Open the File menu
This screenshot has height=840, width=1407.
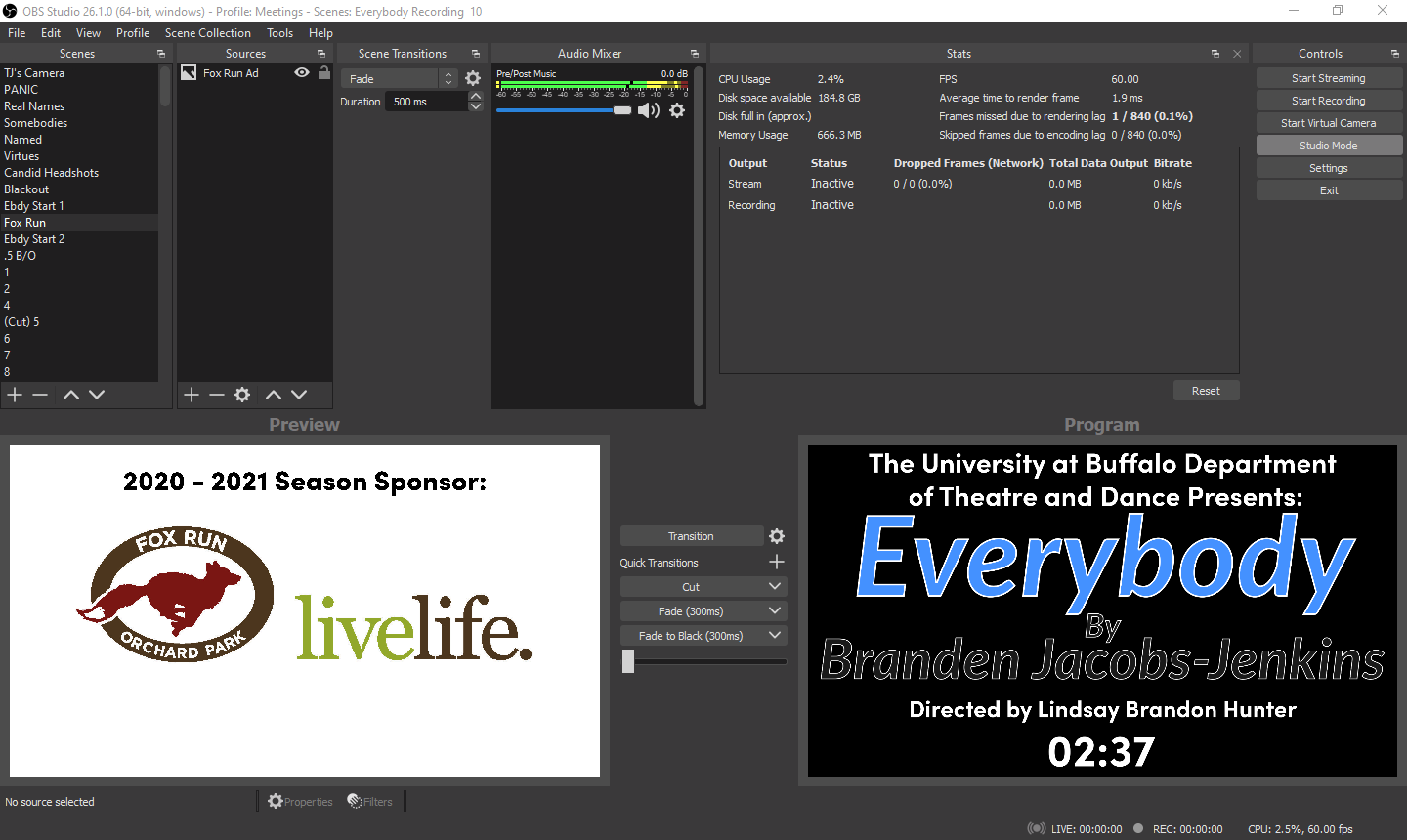tap(17, 33)
